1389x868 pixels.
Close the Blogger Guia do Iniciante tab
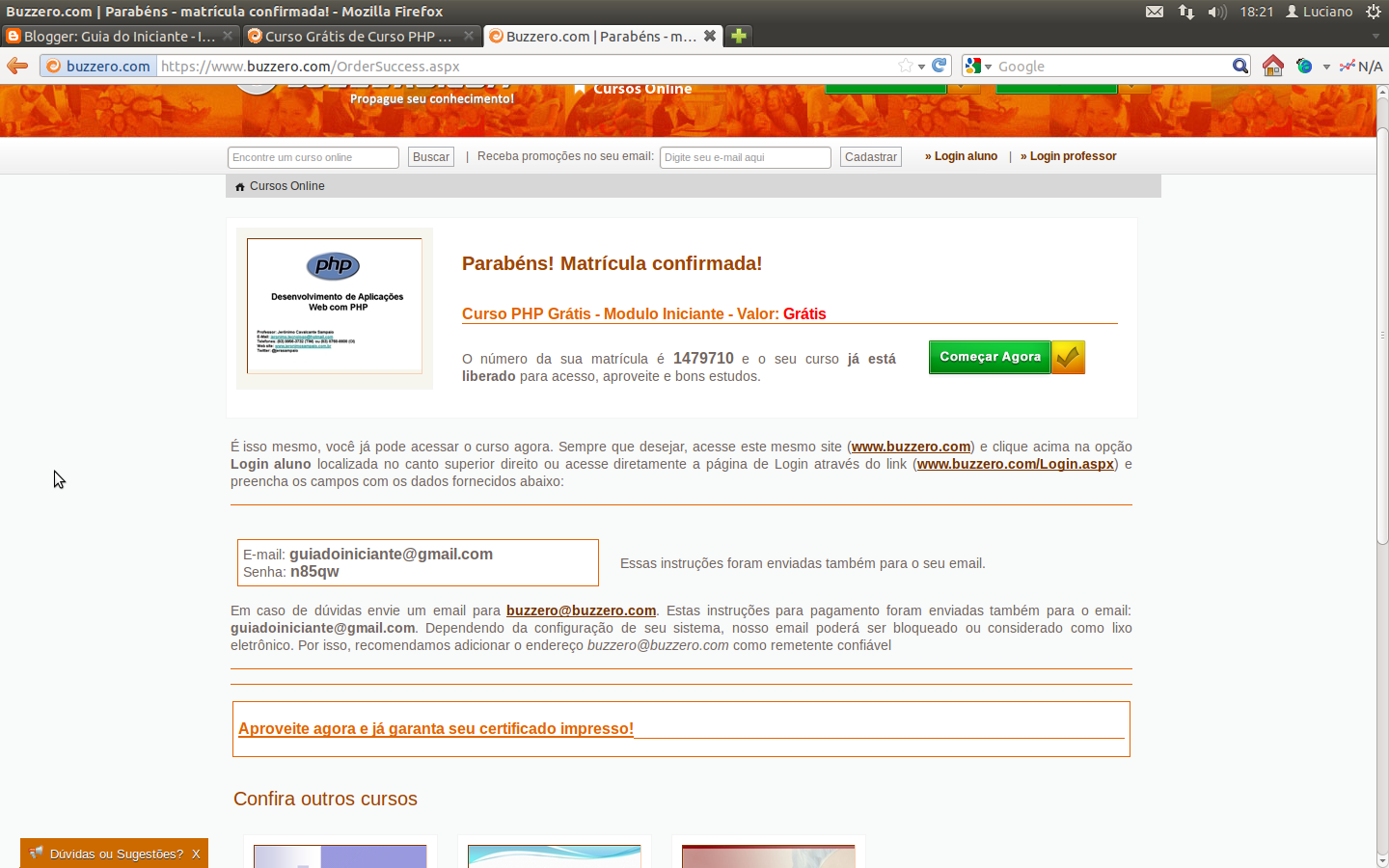click(x=228, y=36)
